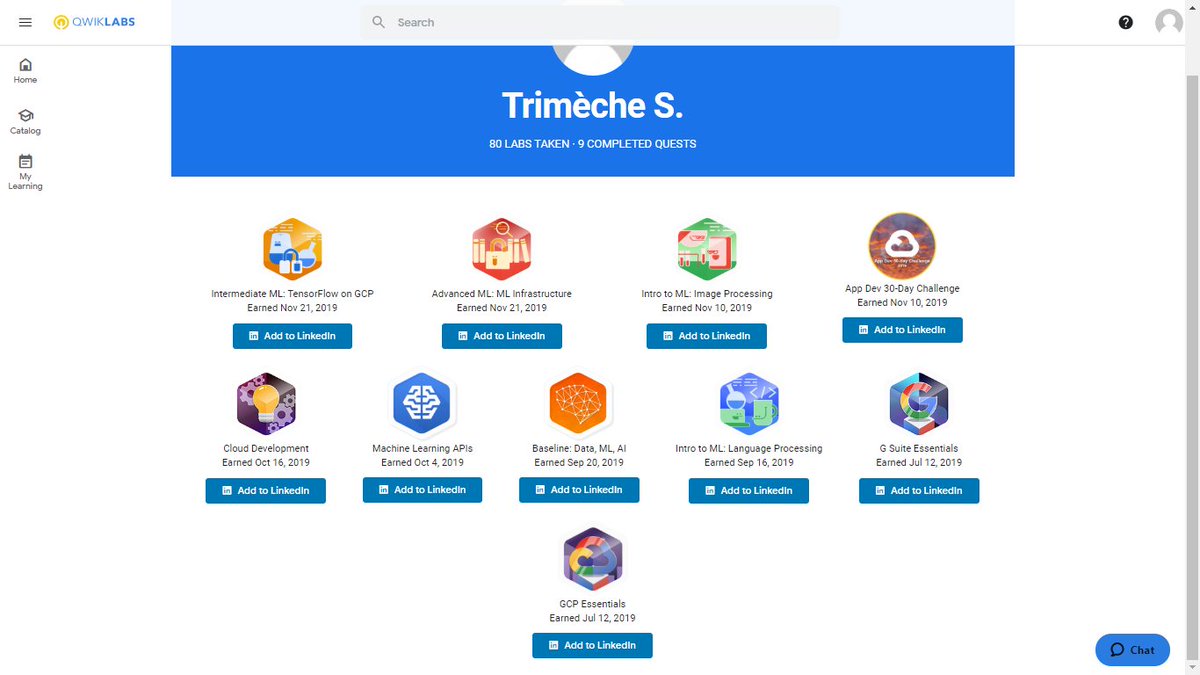Open the Chat support widget
The width and height of the screenshot is (1200, 675).
[1132, 650]
